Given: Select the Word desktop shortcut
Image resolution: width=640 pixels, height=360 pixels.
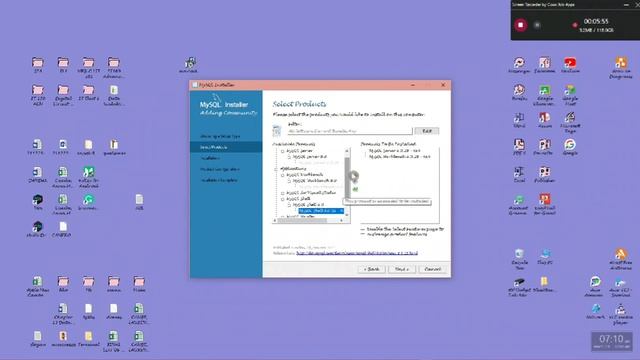Looking at the screenshot, I should click(519, 120).
